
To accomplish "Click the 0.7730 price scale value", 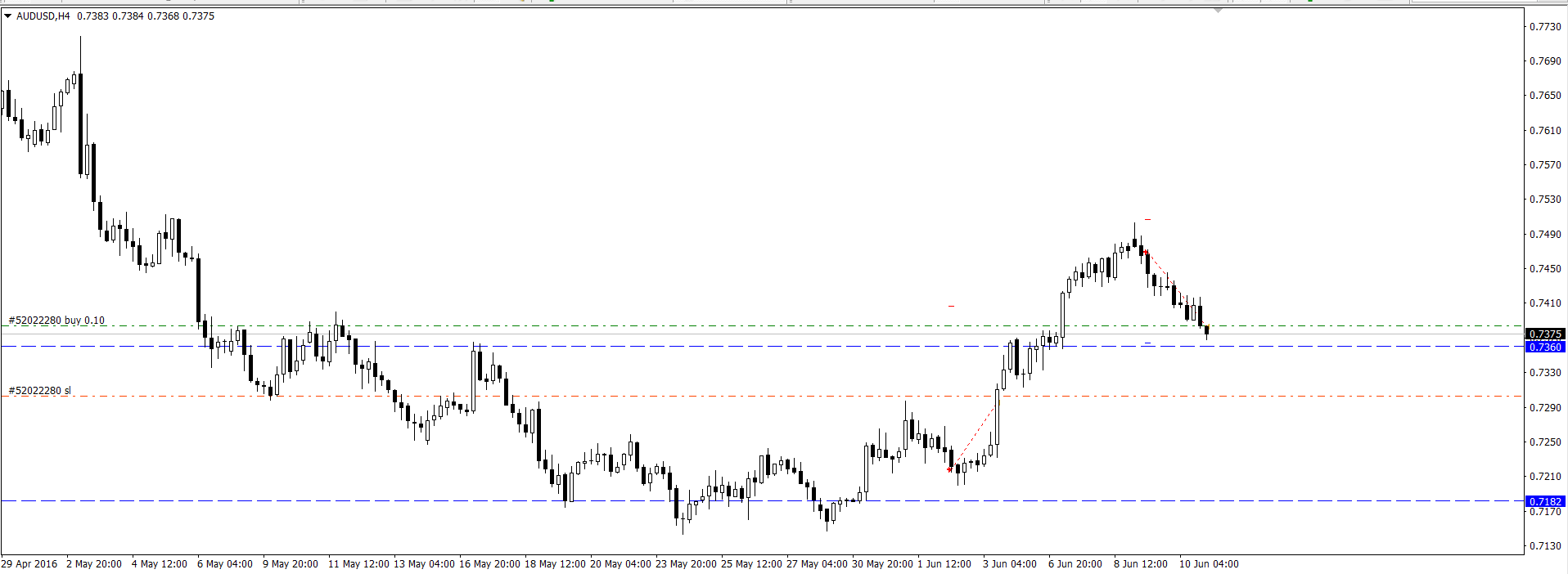I will [1545, 26].
